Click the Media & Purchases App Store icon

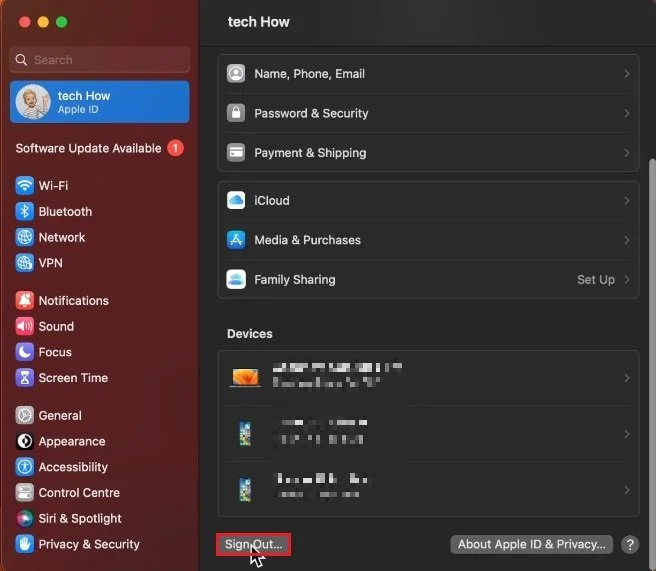click(236, 240)
